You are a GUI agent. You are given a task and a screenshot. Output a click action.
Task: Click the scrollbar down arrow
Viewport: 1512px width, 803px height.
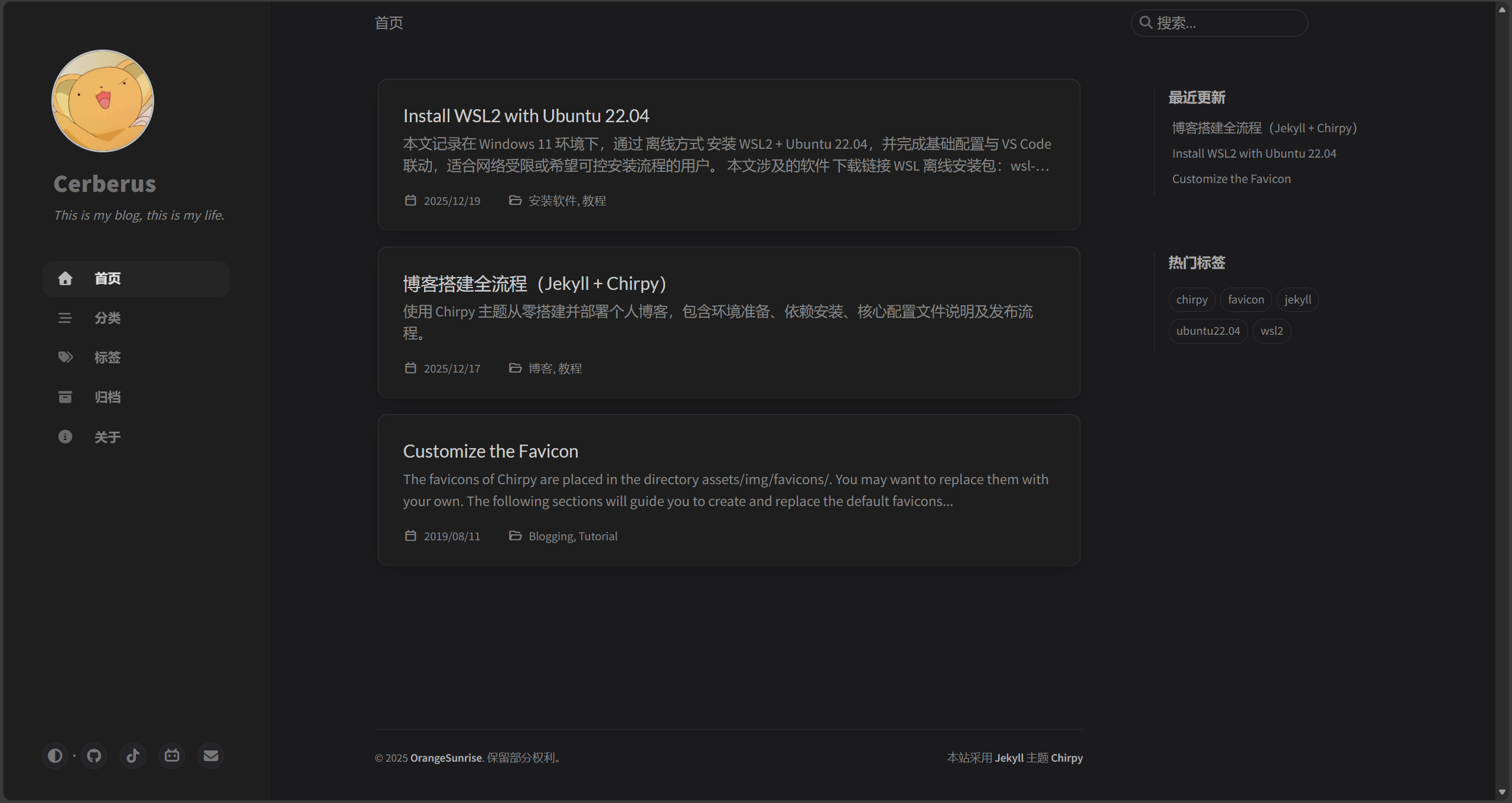pyautogui.click(x=1502, y=792)
